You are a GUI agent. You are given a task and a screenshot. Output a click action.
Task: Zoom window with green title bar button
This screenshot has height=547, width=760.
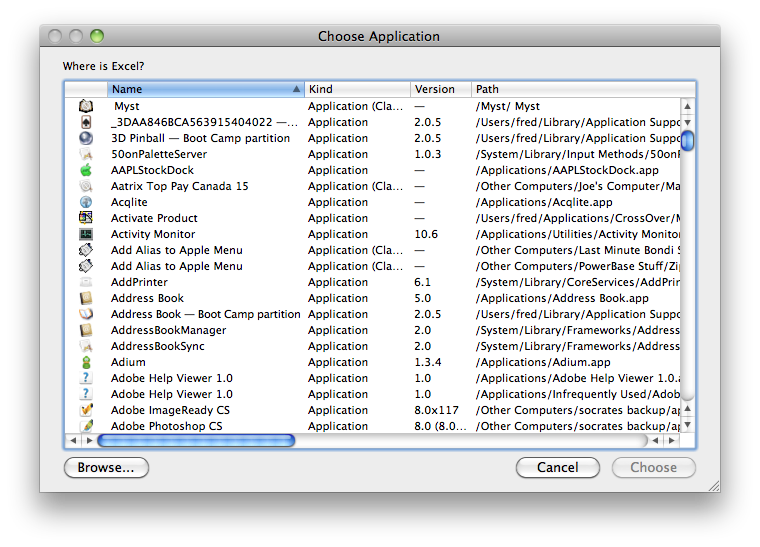[x=97, y=36]
